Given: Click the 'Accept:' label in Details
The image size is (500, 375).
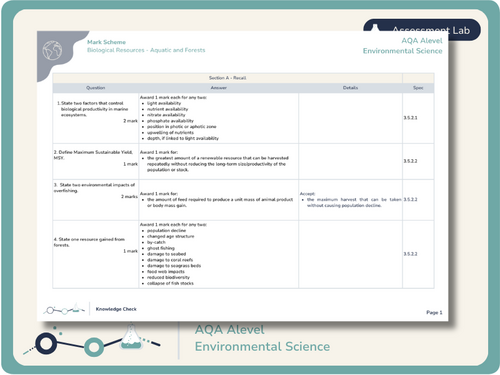Looking at the screenshot, I should pos(307,194).
